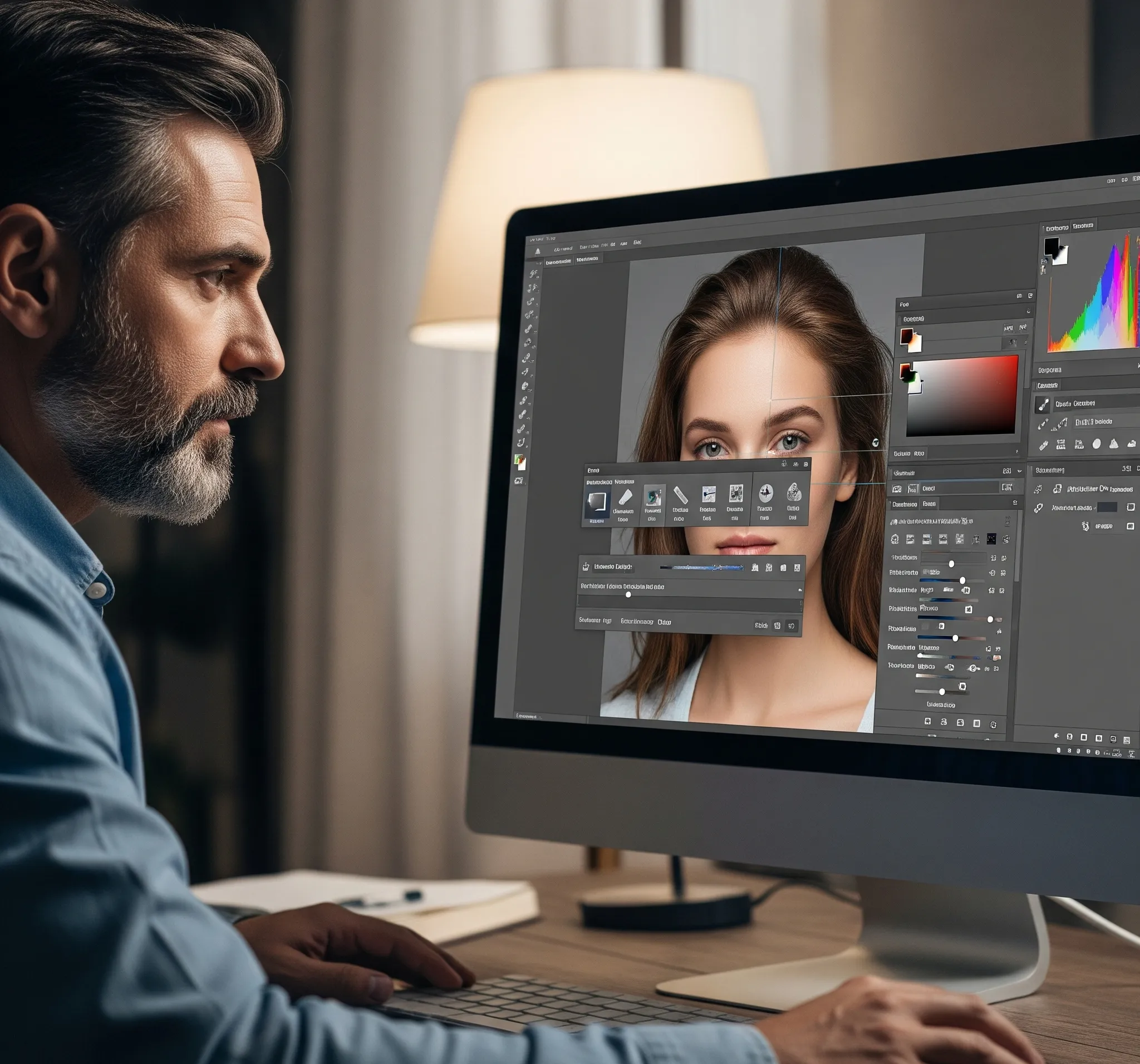Click dark red foreground swatch in color panel
Screen dimensions: 1140x1064
pyautogui.click(x=906, y=336)
